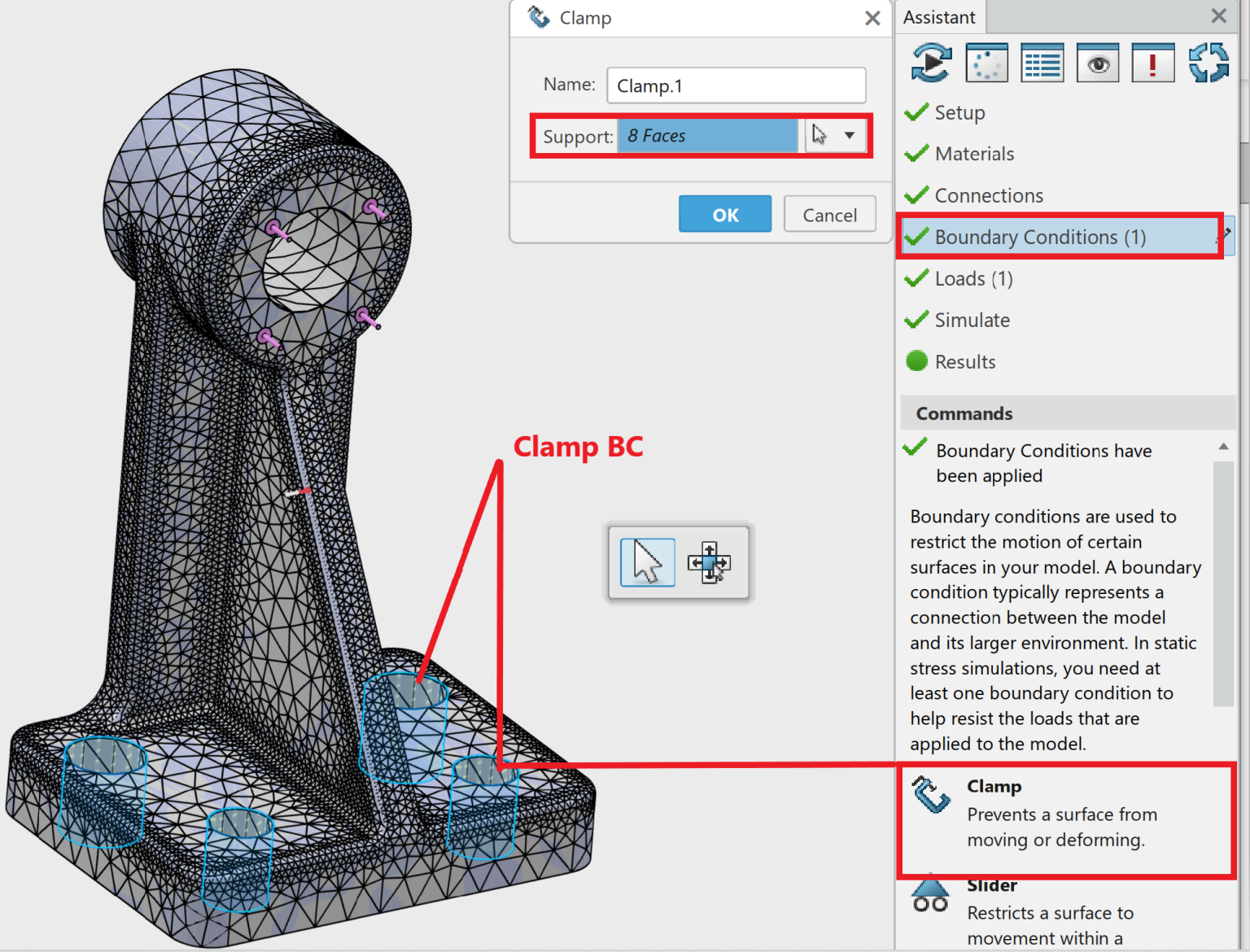Click OK in the Clamp dialog
1250x952 pixels.
pos(725,214)
